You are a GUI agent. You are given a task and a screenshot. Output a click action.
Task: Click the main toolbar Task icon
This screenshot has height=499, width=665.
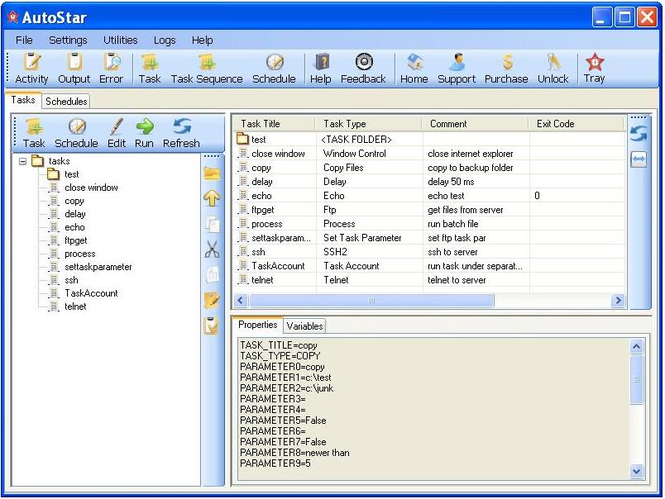point(150,69)
